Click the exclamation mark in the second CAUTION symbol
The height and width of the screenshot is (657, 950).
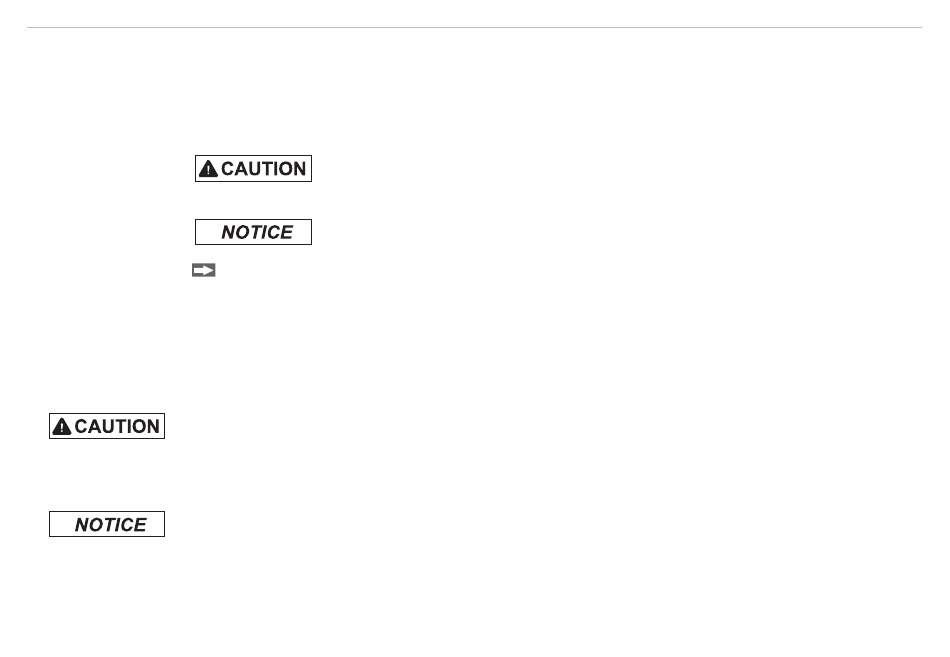point(61,428)
